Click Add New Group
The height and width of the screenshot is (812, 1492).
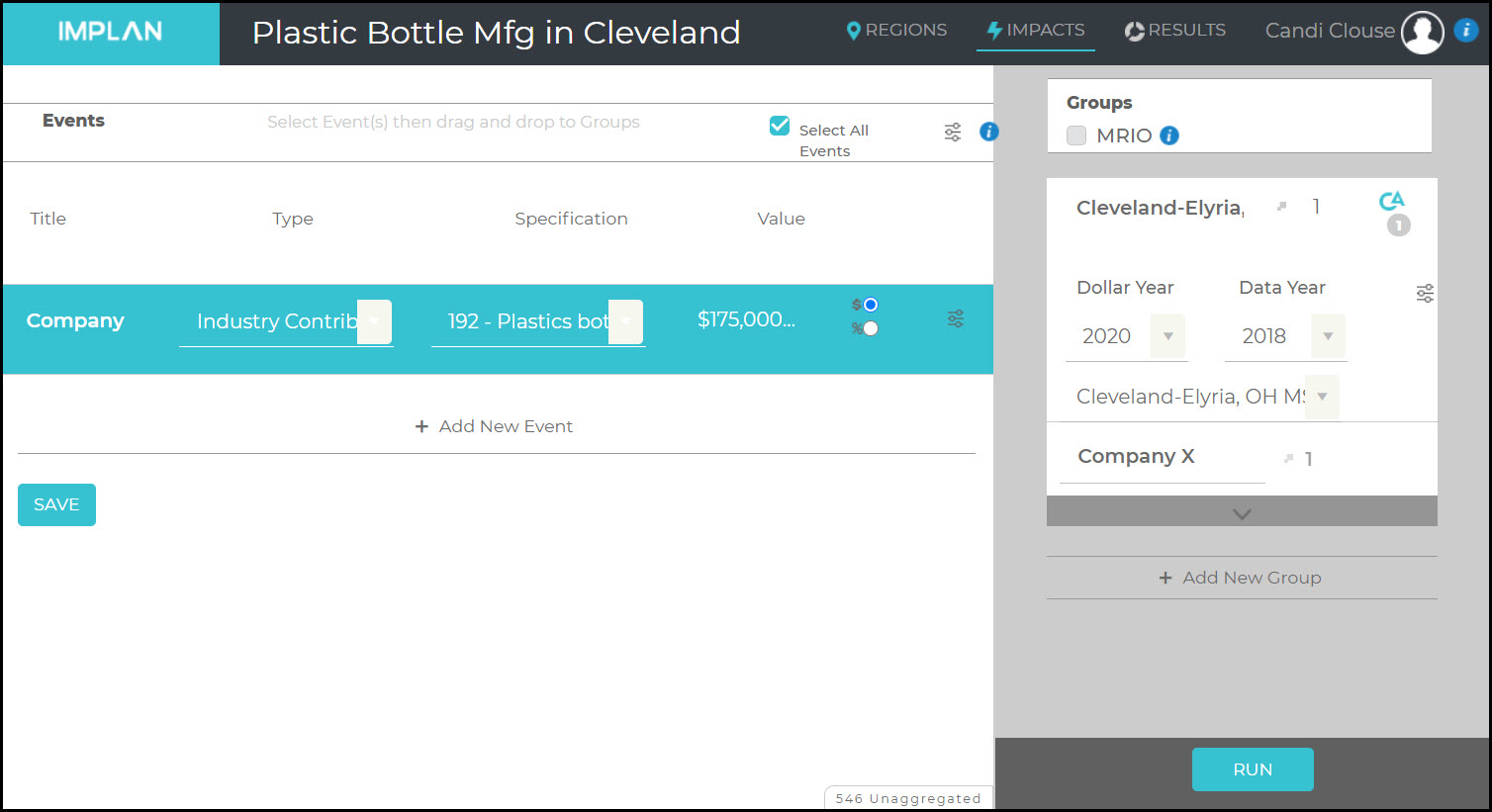coord(1241,578)
